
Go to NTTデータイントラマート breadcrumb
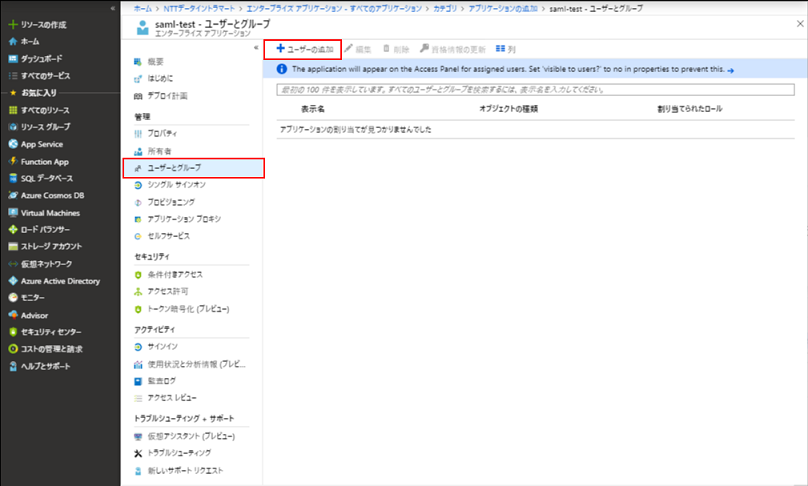click(x=199, y=8)
